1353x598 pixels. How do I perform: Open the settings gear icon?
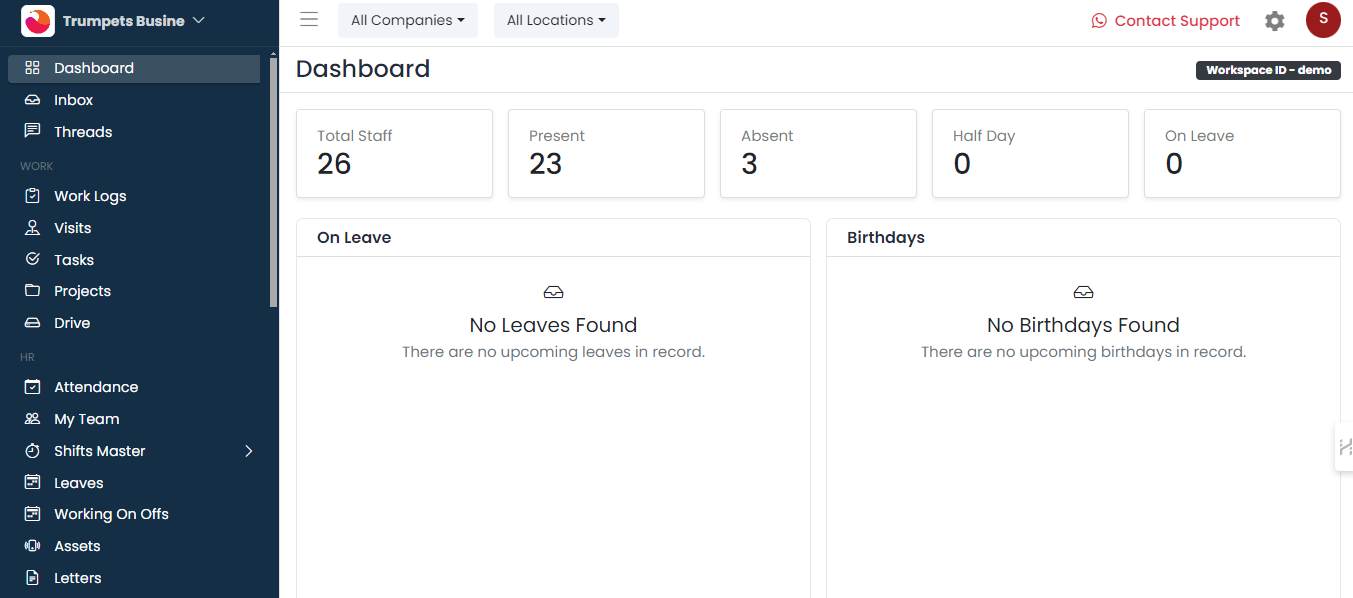coord(1274,21)
